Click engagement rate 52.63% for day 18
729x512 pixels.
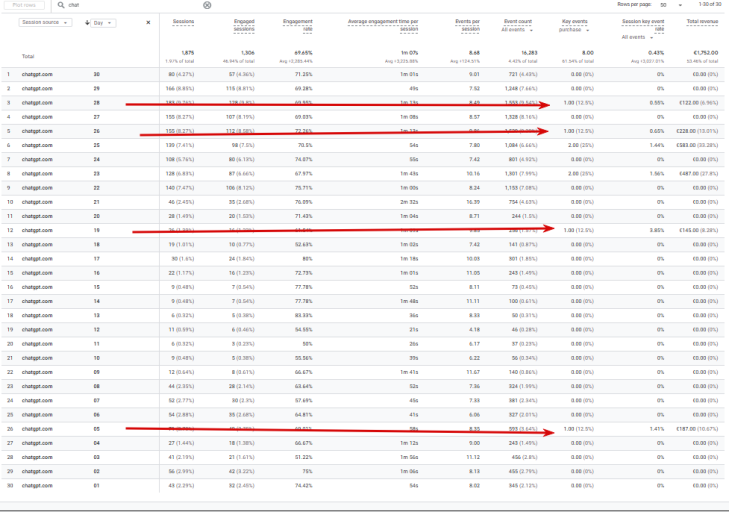point(304,245)
